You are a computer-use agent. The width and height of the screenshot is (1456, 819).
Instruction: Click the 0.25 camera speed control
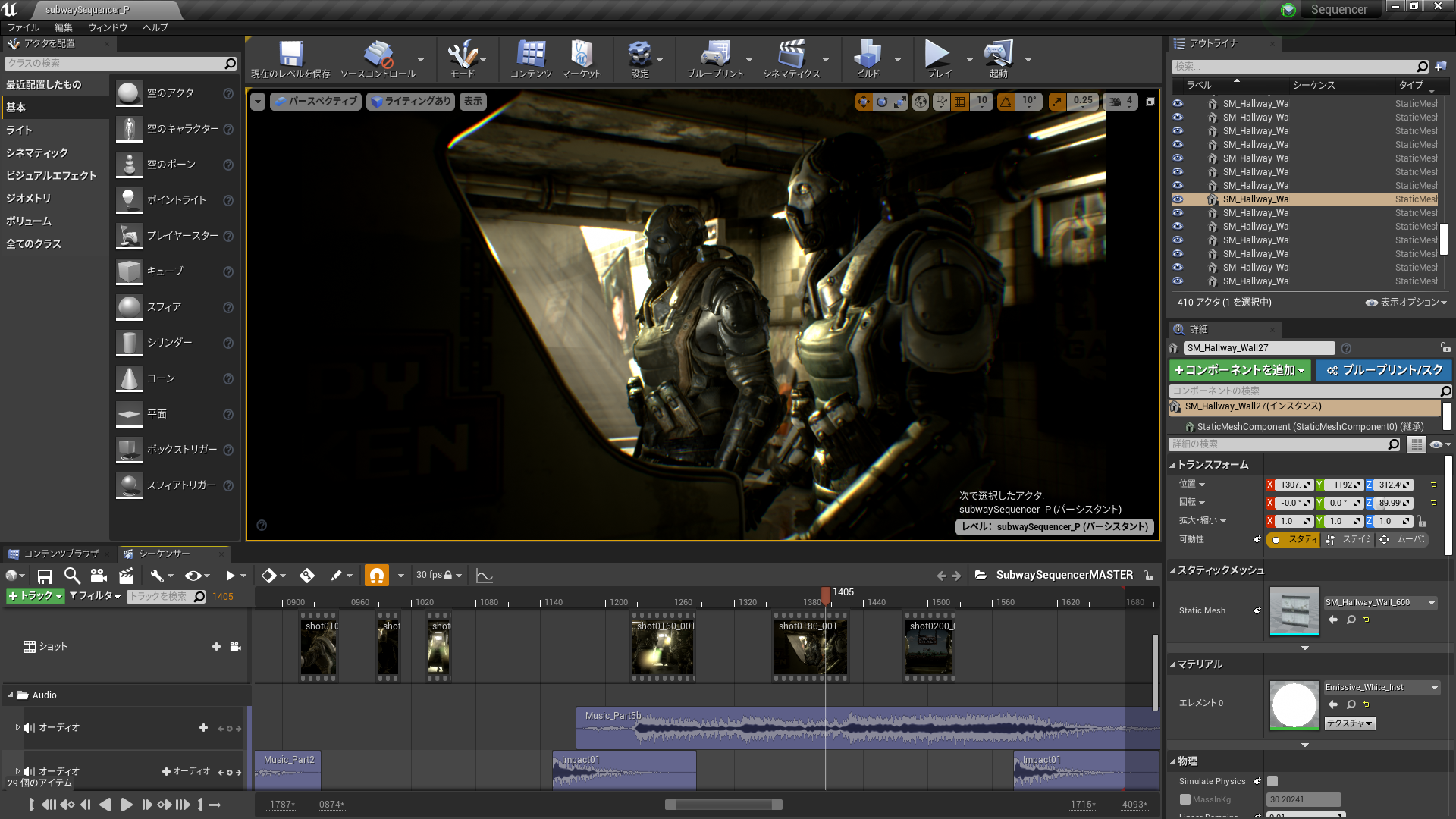[1082, 101]
